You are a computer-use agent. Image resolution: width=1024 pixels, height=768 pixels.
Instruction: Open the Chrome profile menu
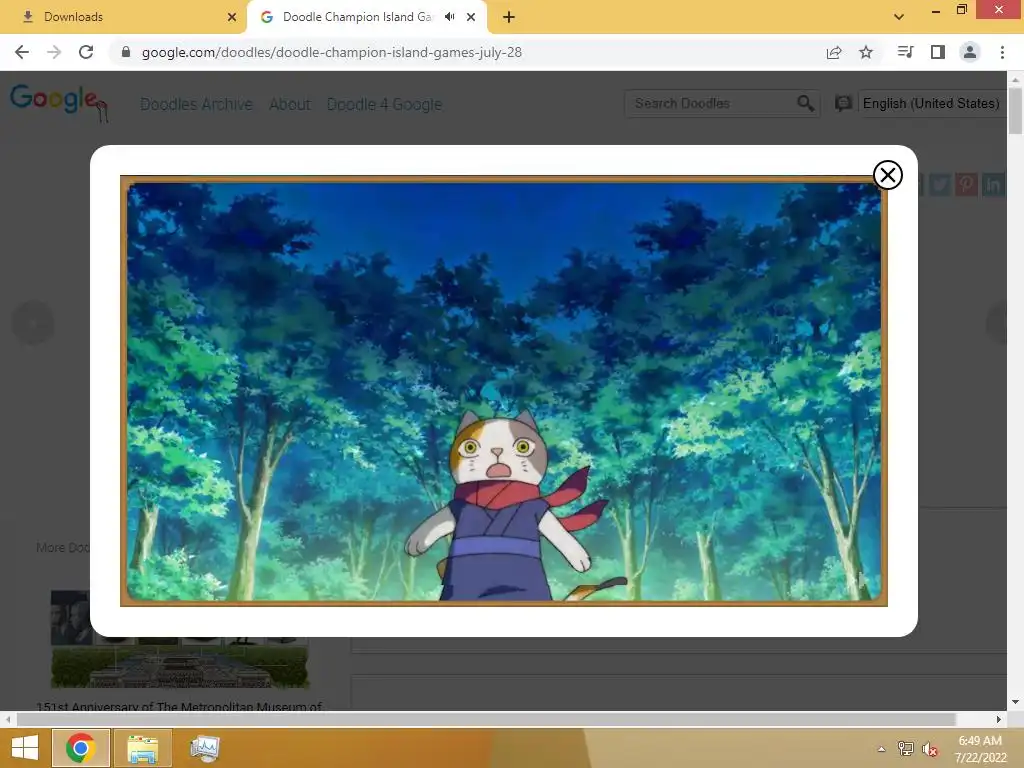(x=970, y=52)
